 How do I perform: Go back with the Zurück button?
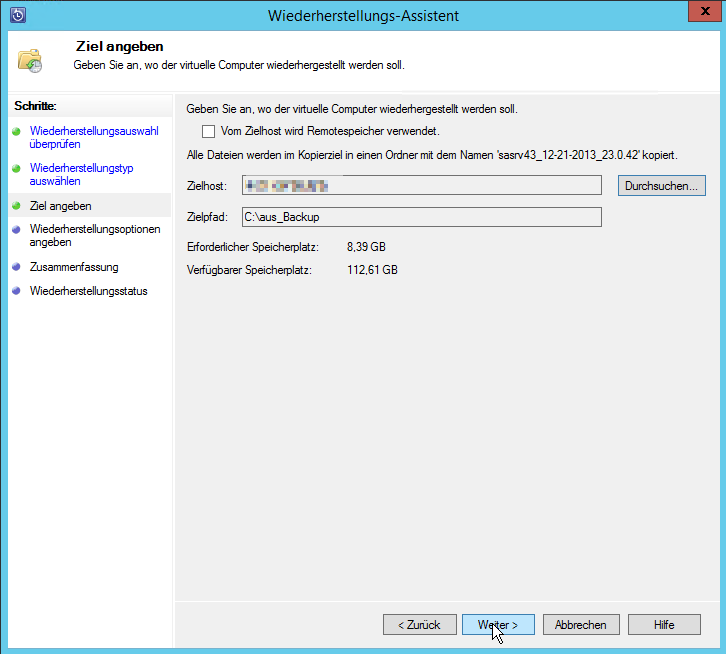coord(419,625)
